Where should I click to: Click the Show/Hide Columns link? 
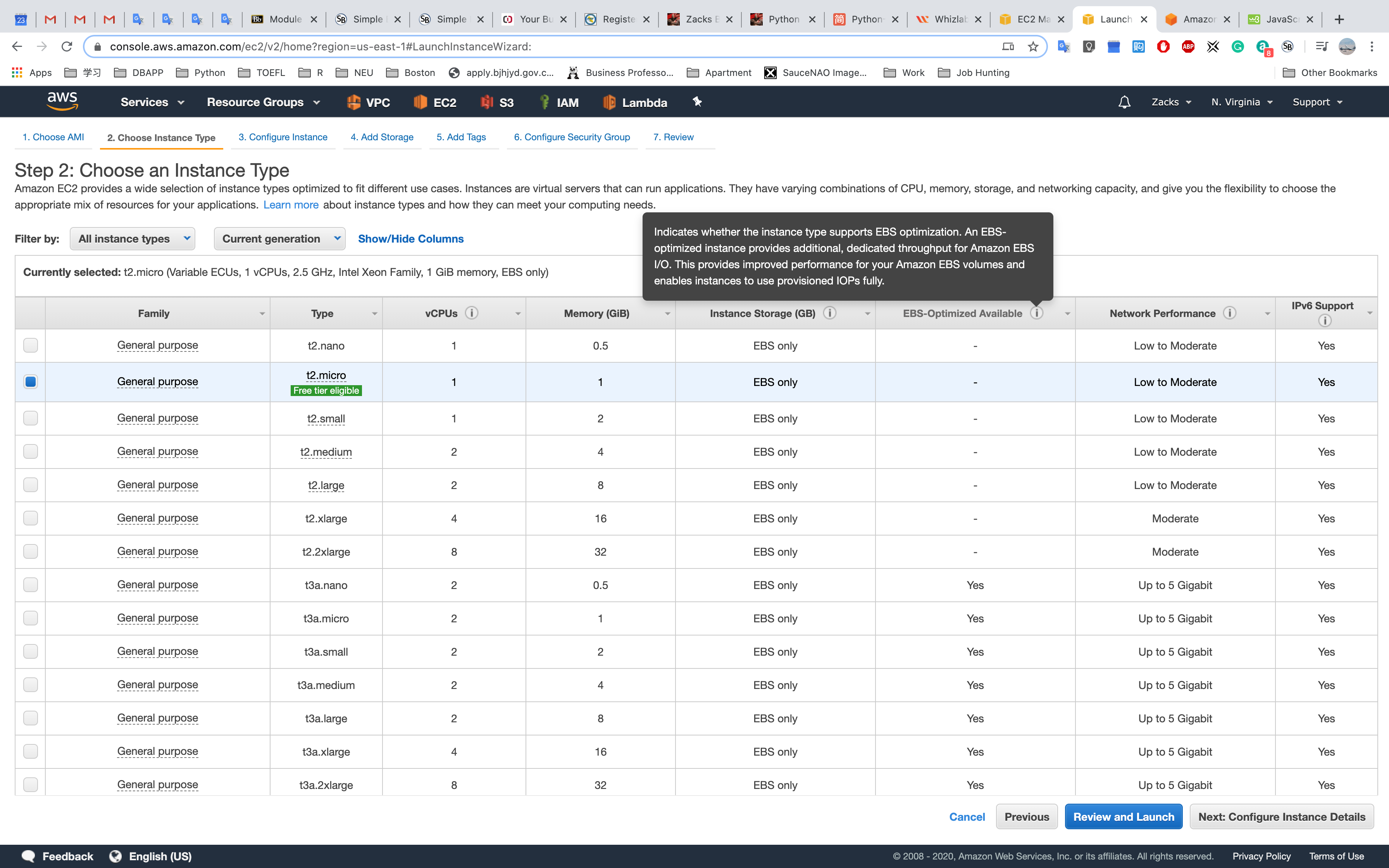point(410,239)
